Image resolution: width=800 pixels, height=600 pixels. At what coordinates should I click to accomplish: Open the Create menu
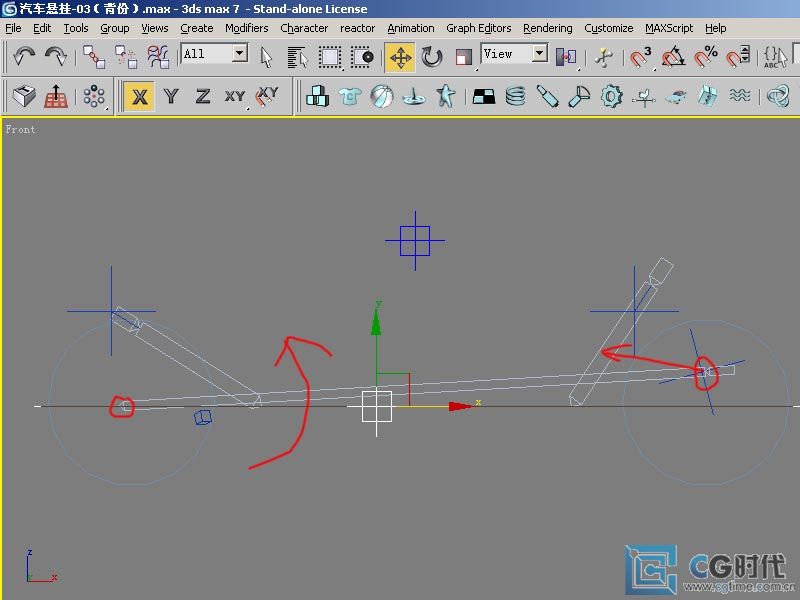coord(196,28)
